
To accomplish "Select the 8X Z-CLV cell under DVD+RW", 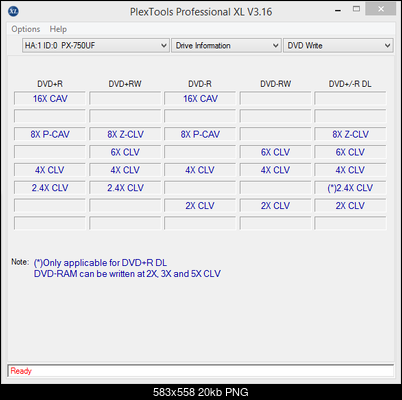I will (125, 134).
